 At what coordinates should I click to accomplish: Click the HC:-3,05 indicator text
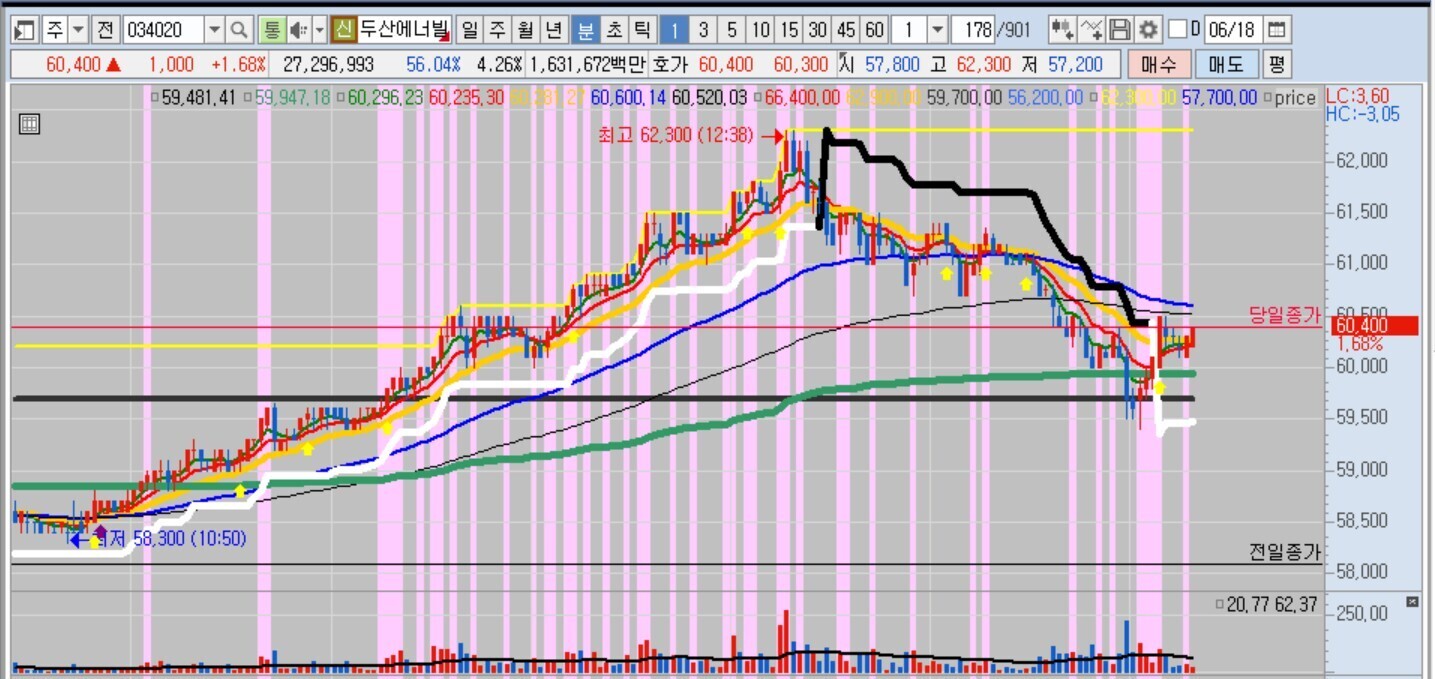1362,115
